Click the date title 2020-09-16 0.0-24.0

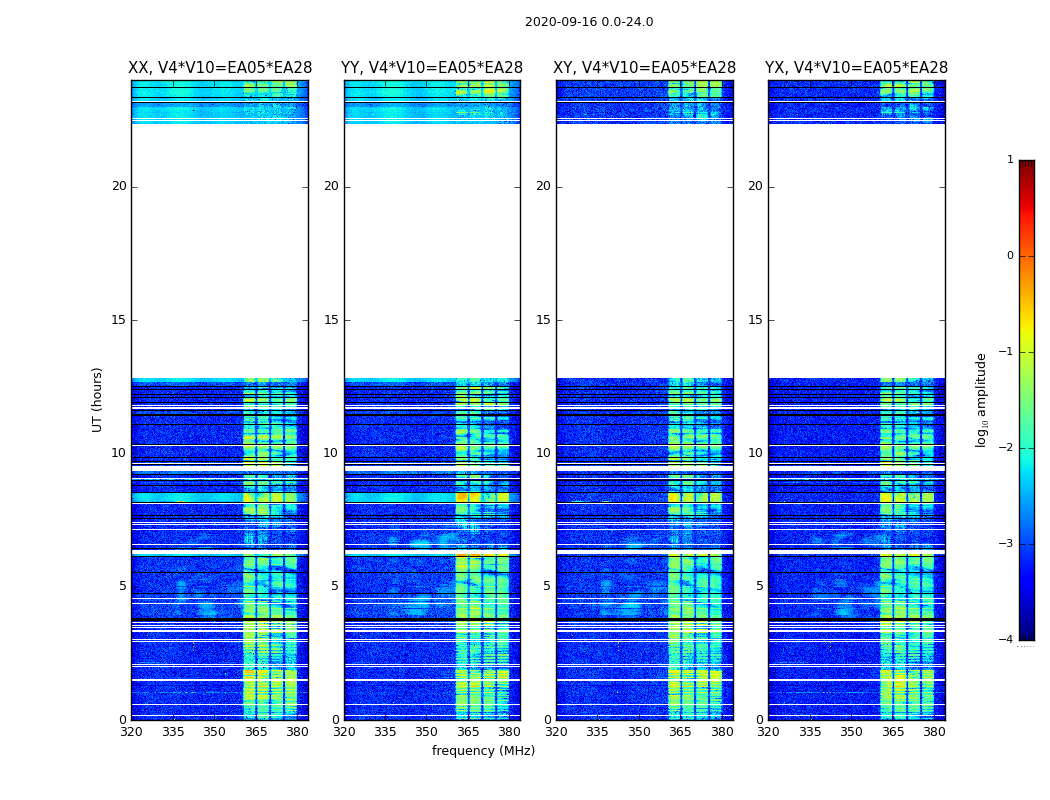tap(589, 22)
